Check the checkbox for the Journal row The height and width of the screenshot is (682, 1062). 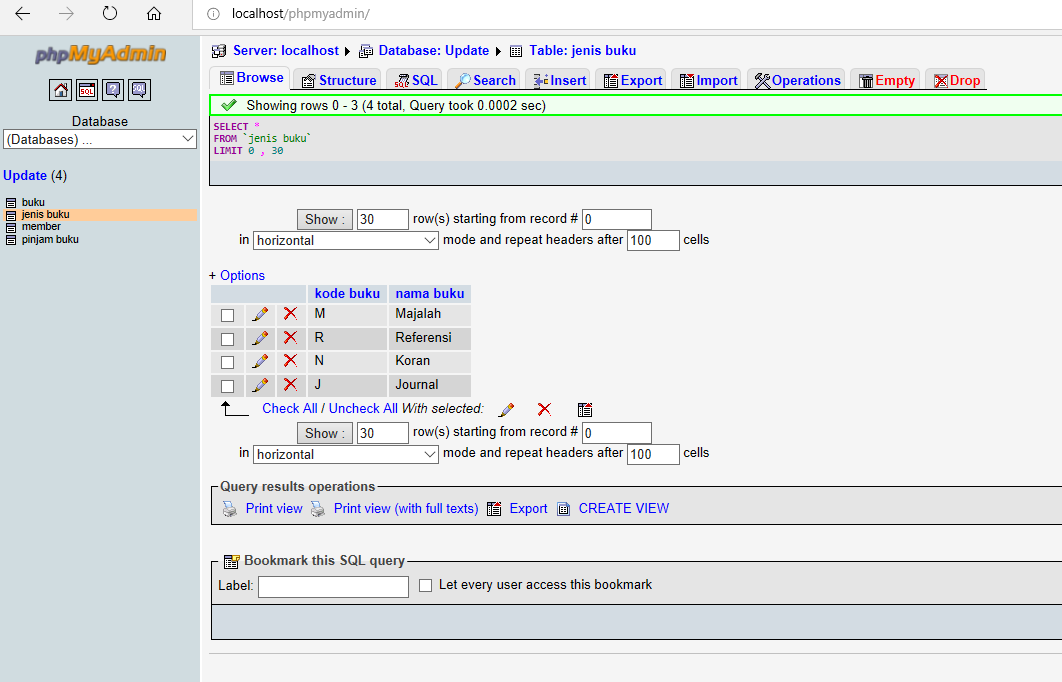227,385
